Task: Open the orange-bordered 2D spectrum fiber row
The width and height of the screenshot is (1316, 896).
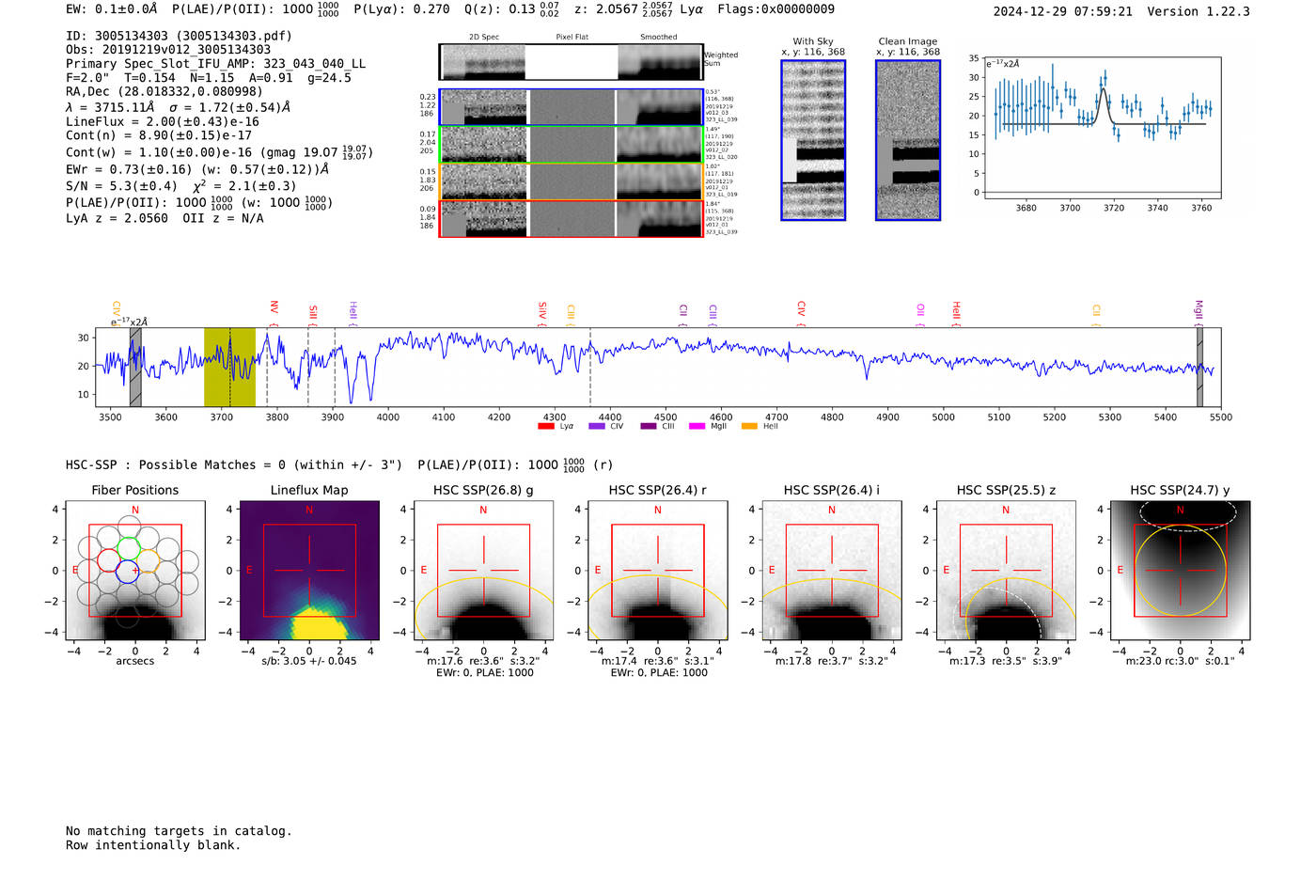Action: coord(571,181)
